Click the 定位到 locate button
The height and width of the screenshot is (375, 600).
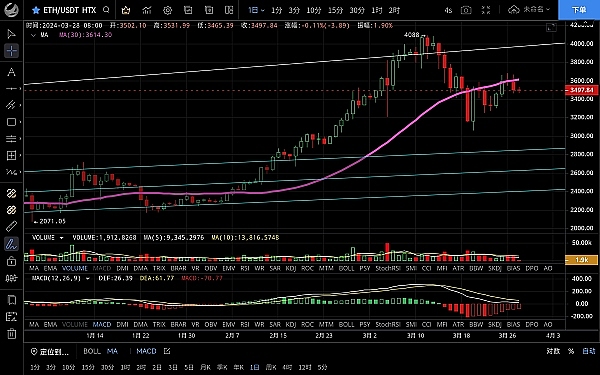(50, 351)
